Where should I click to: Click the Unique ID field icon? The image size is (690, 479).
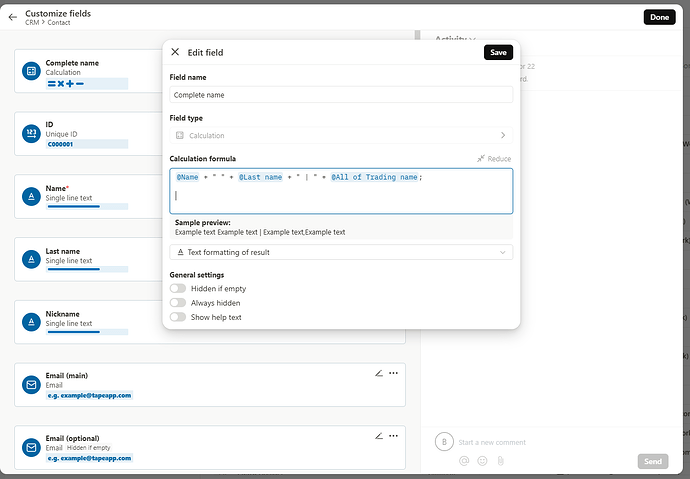pyautogui.click(x=31, y=133)
